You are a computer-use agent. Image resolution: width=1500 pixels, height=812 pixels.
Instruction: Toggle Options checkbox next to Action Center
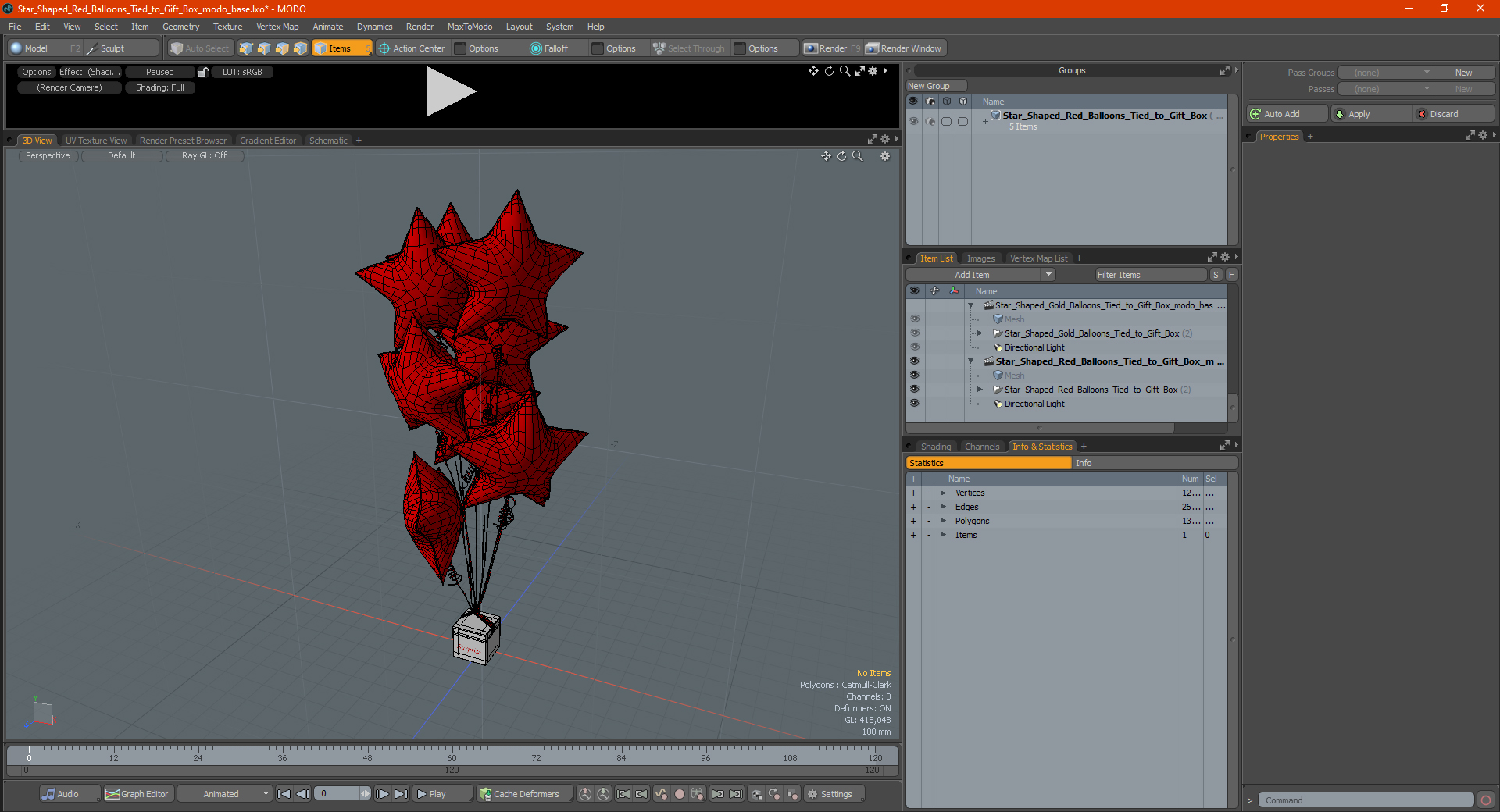click(460, 48)
